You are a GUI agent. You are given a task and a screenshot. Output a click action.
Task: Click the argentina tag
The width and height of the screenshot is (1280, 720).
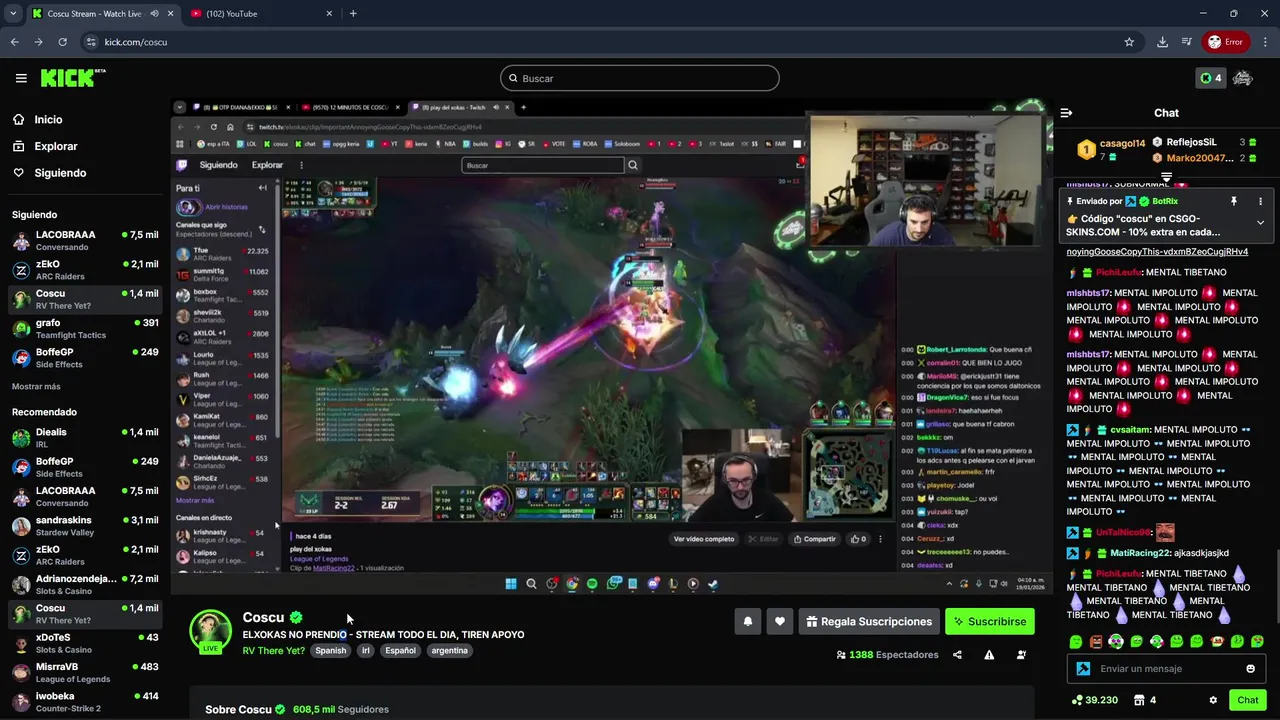[449, 651]
